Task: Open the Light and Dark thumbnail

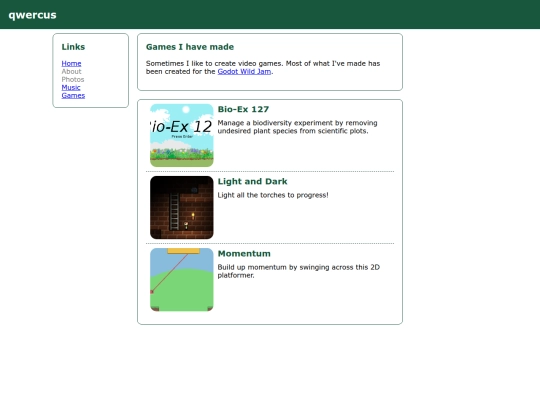Action: [x=181, y=207]
